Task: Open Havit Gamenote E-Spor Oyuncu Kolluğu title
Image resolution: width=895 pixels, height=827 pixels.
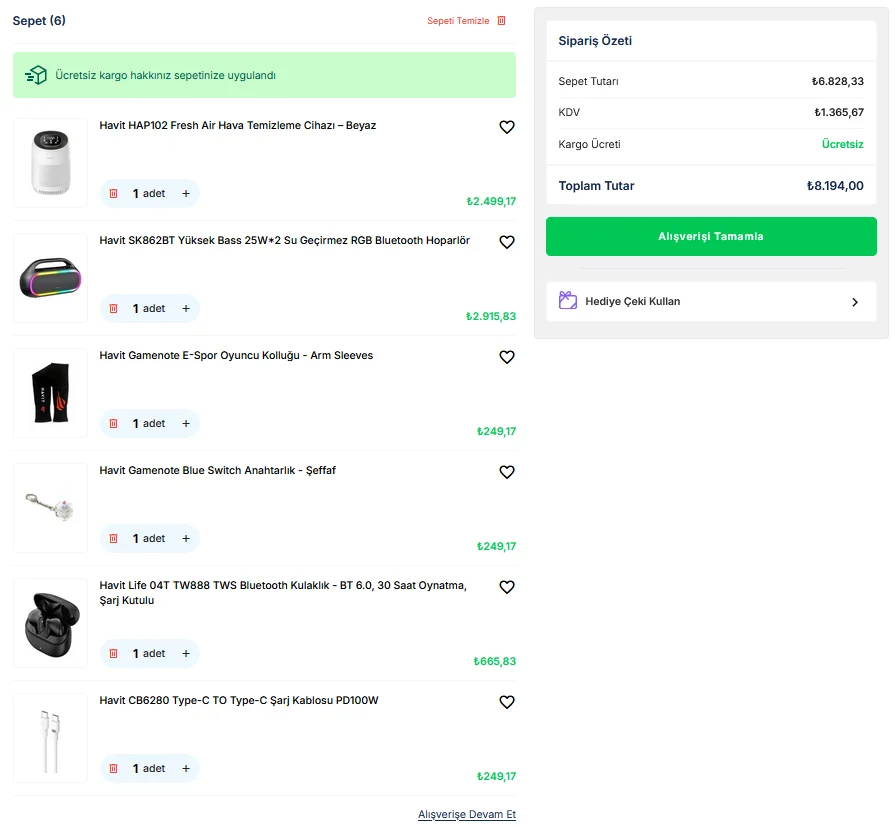Action: 236,356
